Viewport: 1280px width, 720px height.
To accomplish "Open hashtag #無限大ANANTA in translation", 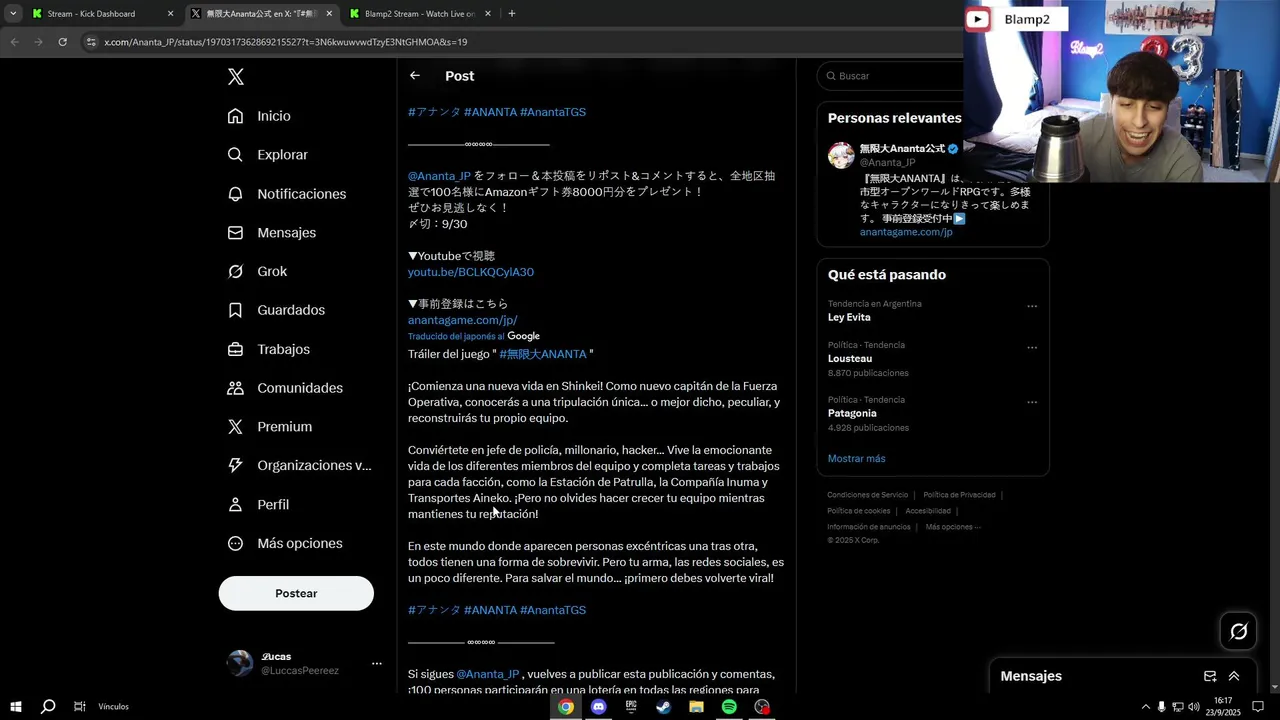I will point(543,354).
